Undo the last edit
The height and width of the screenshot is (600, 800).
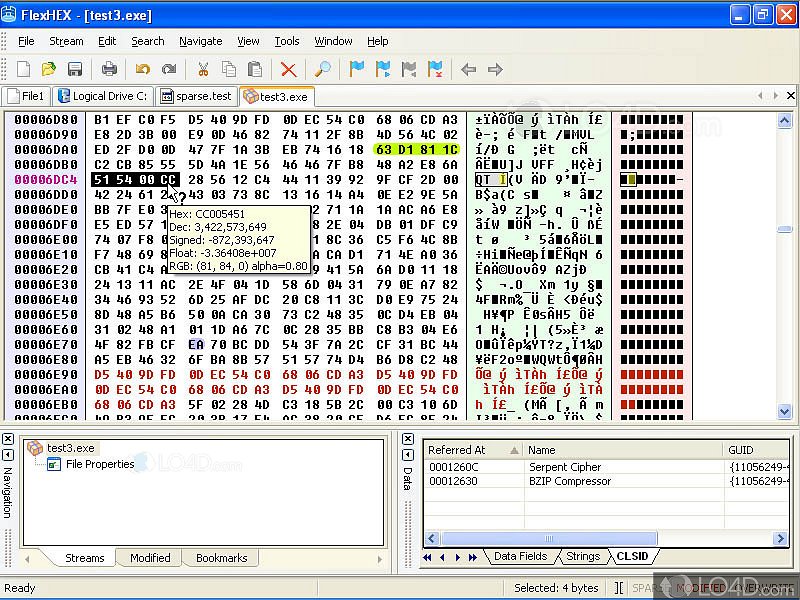coord(143,69)
